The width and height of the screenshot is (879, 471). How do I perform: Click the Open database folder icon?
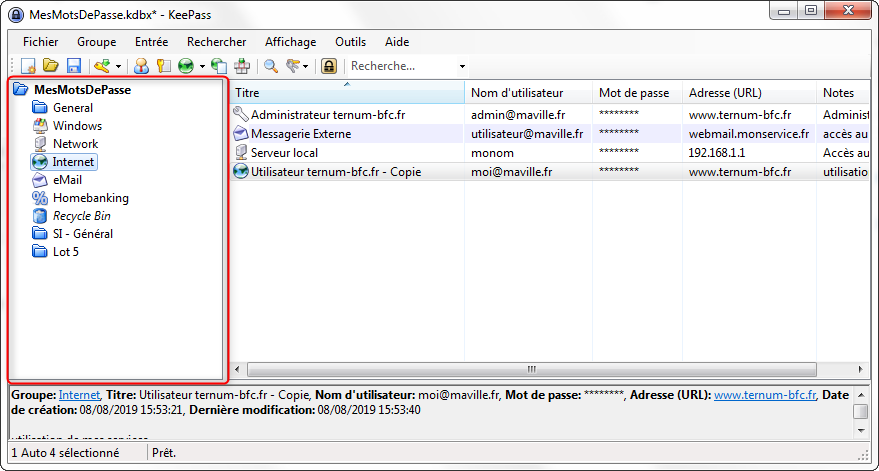point(51,67)
